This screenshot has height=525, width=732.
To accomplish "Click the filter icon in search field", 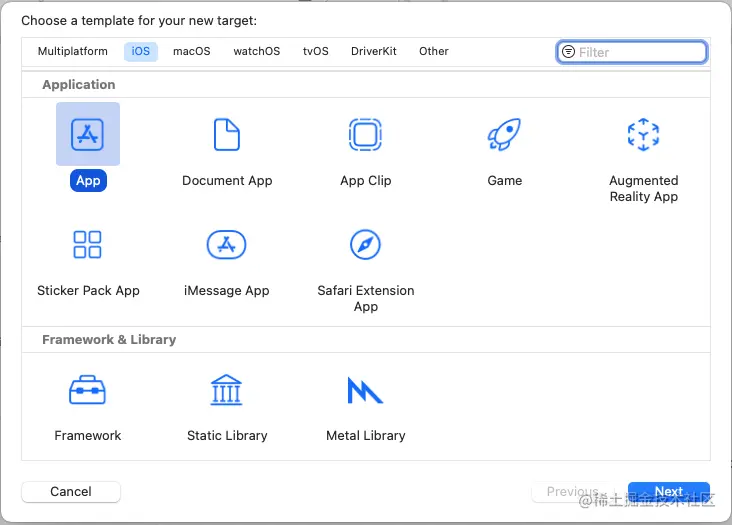I will point(568,52).
